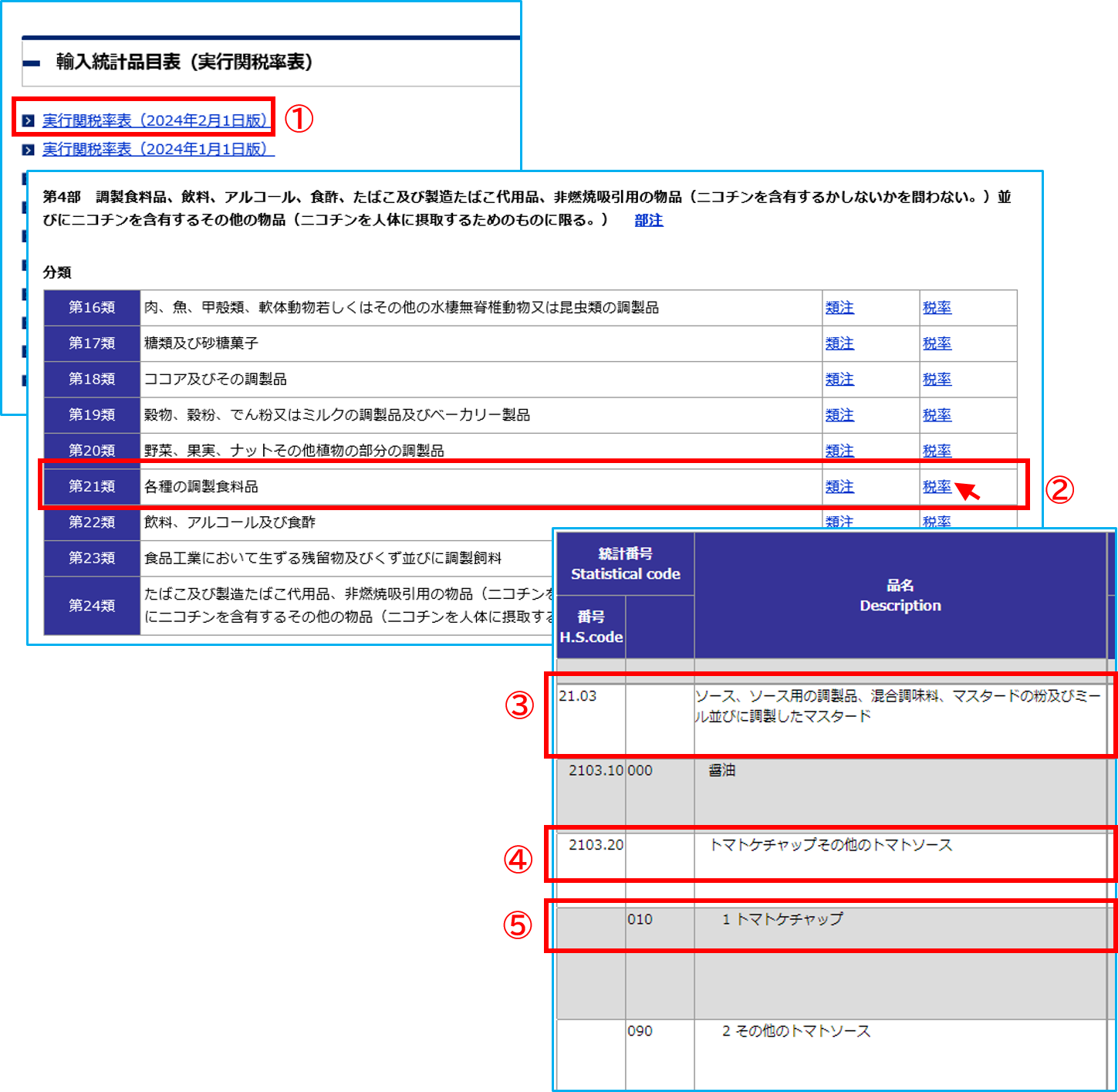Screen dimensions: 1118x1092
Task: Open 税率 for 第22類 飲料・アルコール row
Action: tap(937, 522)
